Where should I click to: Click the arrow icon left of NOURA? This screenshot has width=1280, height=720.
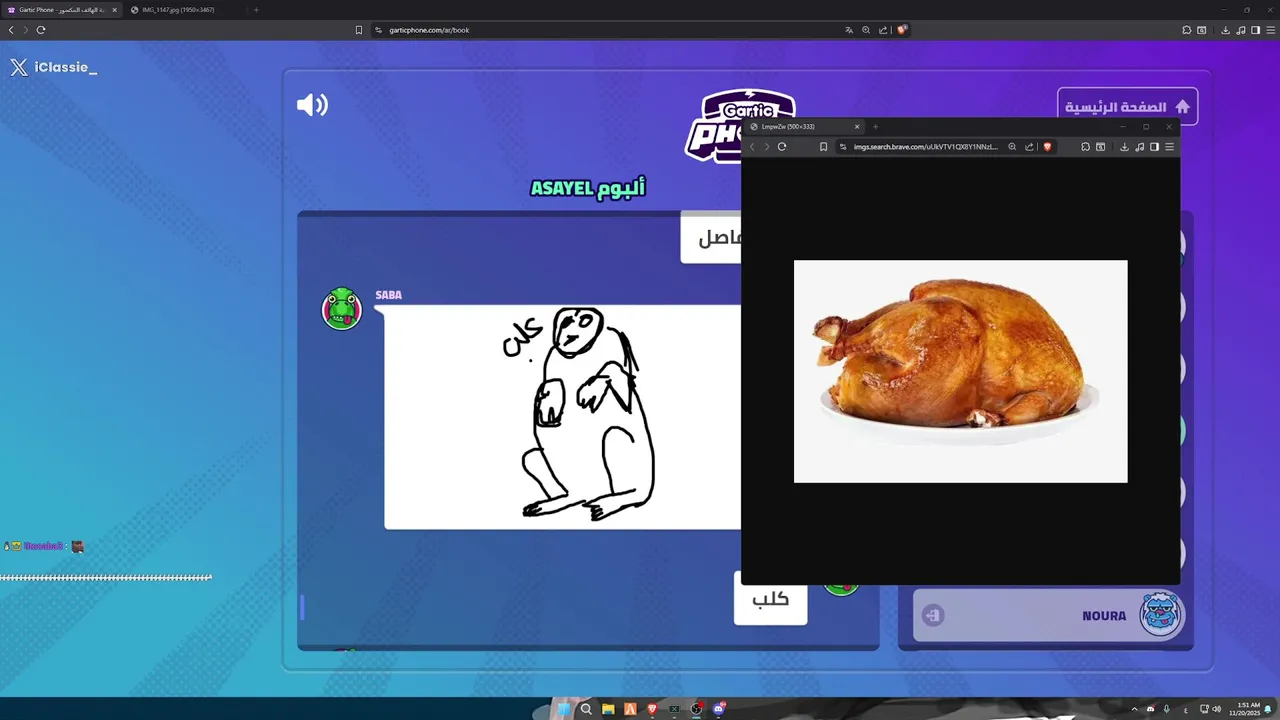pos(932,615)
